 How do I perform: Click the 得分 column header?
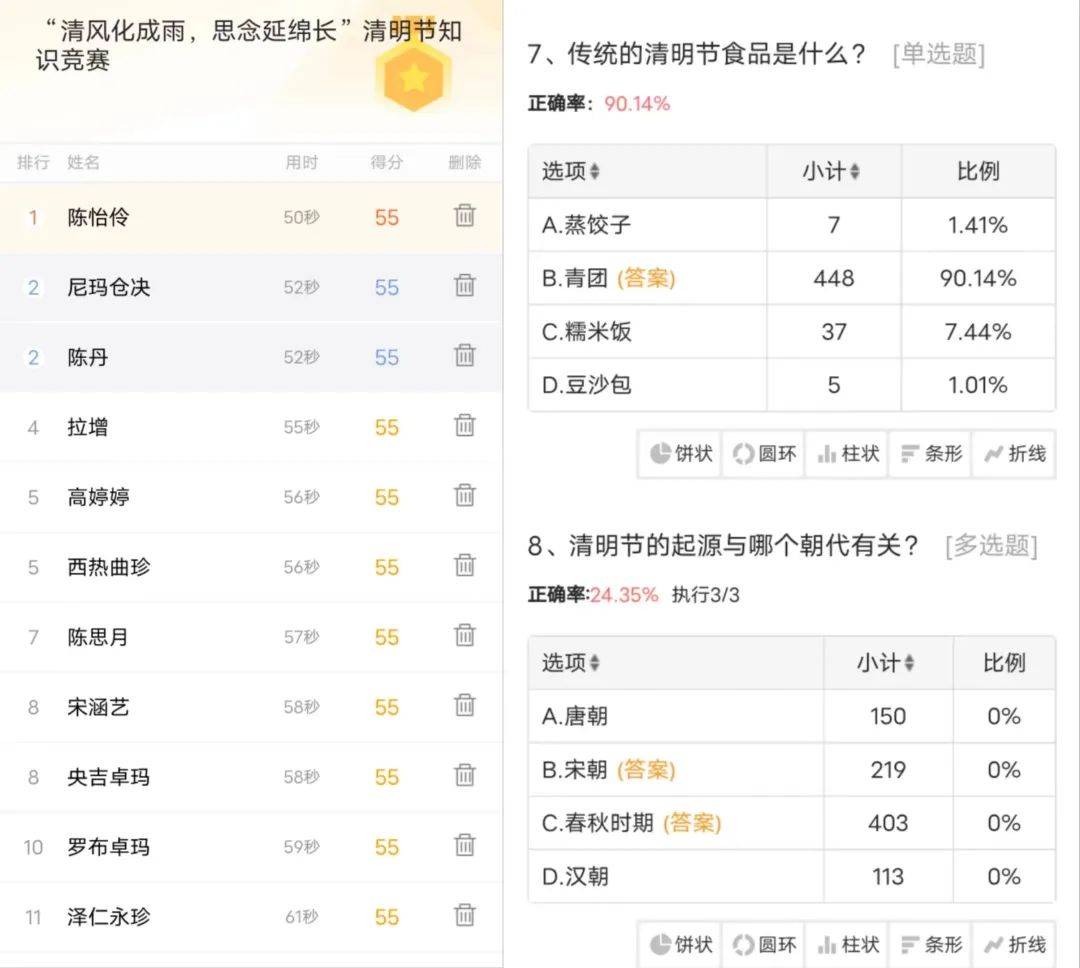(386, 163)
